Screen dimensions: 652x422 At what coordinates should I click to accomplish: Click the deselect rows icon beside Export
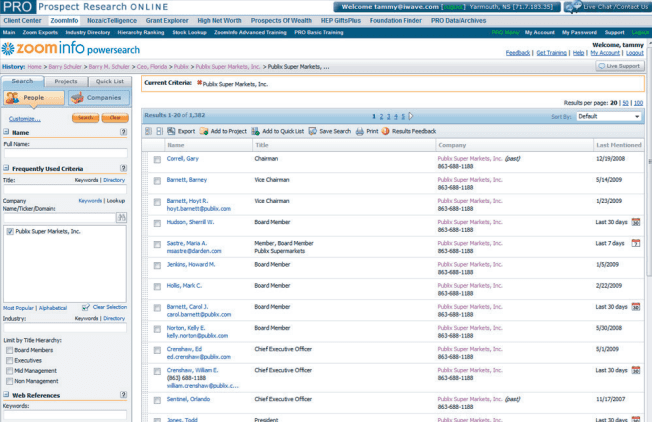[x=160, y=131]
